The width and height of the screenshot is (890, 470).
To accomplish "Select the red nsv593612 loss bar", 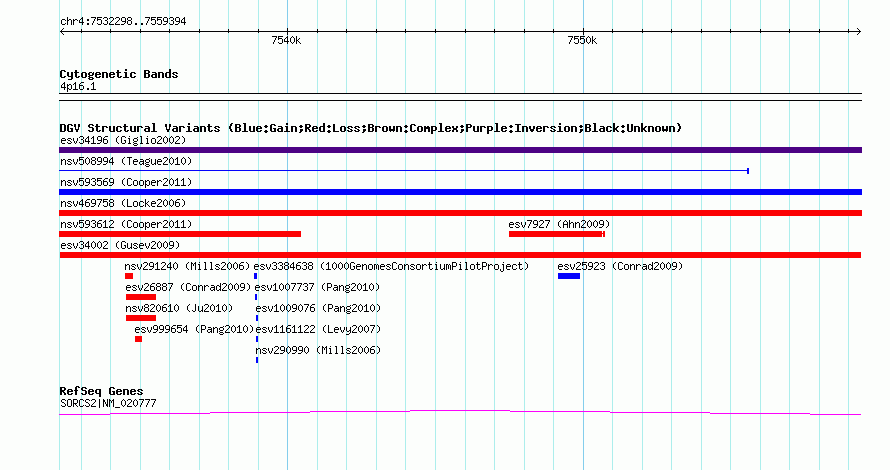I will point(180,234).
